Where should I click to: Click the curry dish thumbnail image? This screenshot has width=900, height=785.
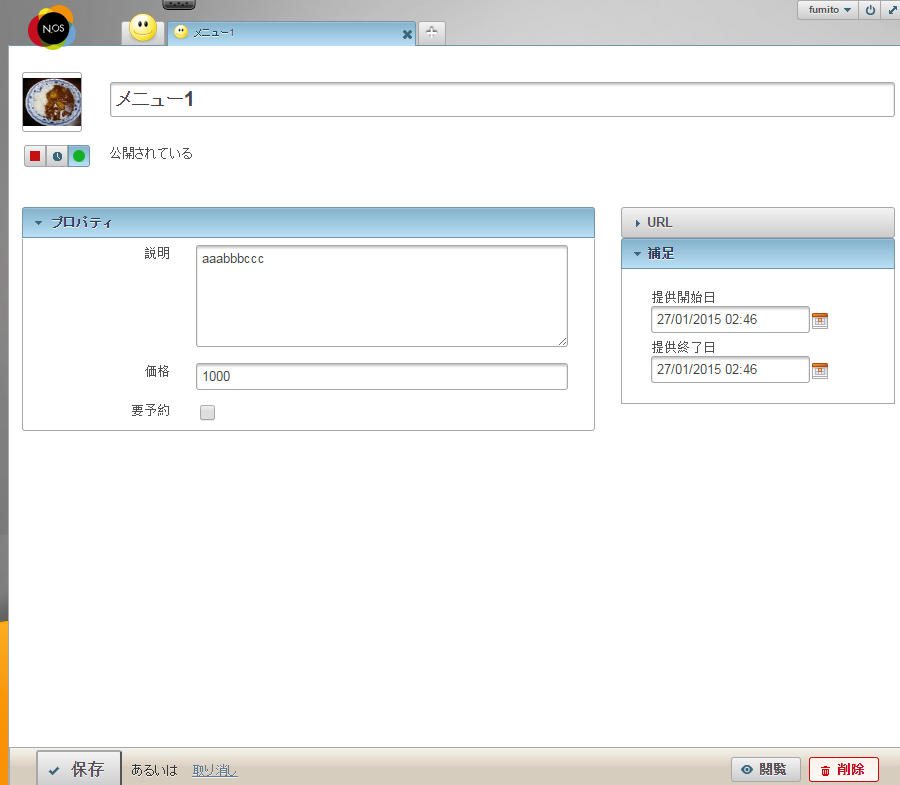[52, 102]
